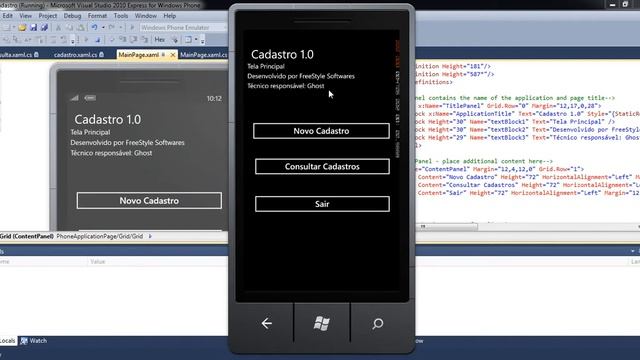
Task: Tap the emulator Back arrow button
Action: click(267, 323)
